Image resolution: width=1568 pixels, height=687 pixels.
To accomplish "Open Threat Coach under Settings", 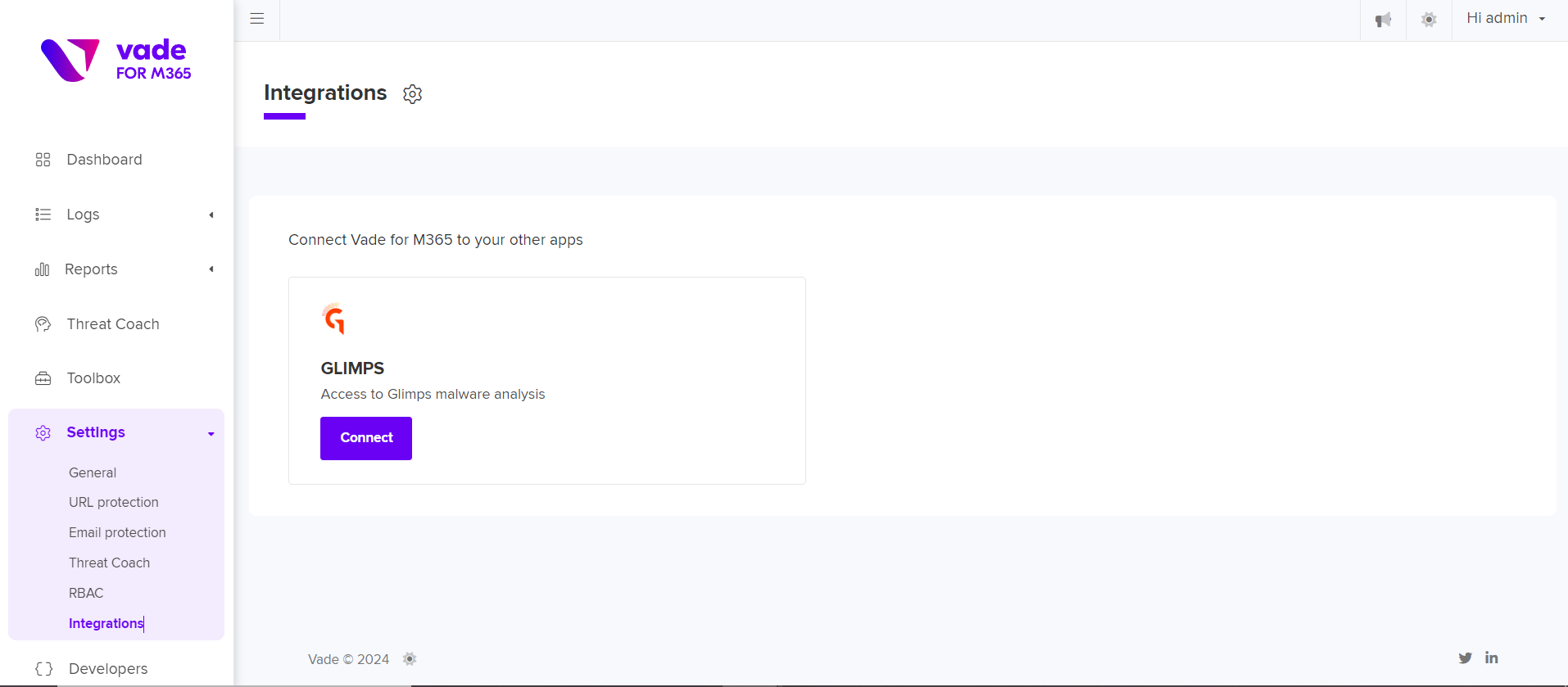I will (x=109, y=563).
